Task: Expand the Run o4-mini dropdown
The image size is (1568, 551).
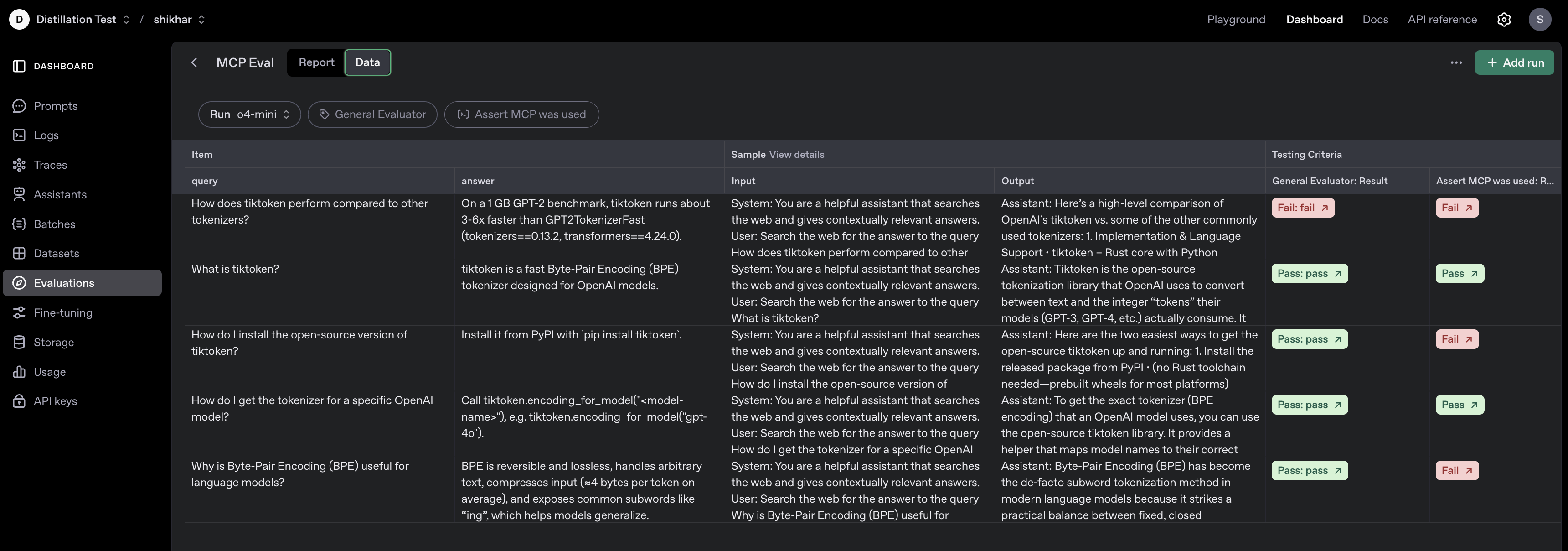Action: [249, 114]
